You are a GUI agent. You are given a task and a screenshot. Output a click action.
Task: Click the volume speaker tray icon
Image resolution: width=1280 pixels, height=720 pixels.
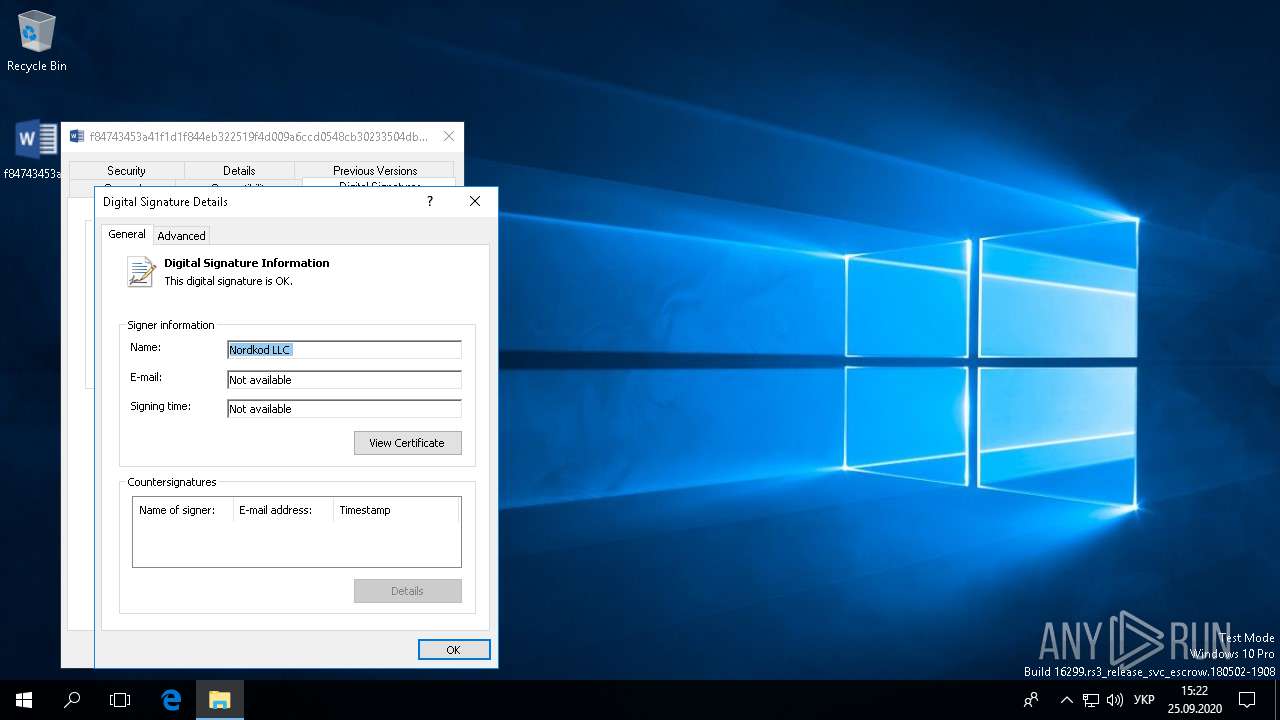[1114, 700]
